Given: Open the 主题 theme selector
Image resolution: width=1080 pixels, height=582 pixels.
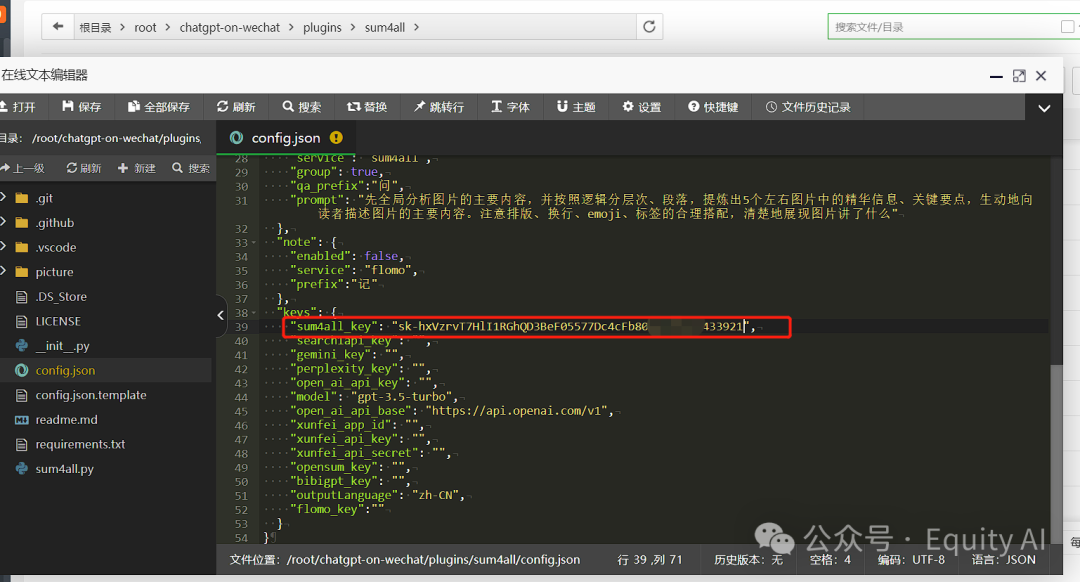Looking at the screenshot, I should [576, 107].
